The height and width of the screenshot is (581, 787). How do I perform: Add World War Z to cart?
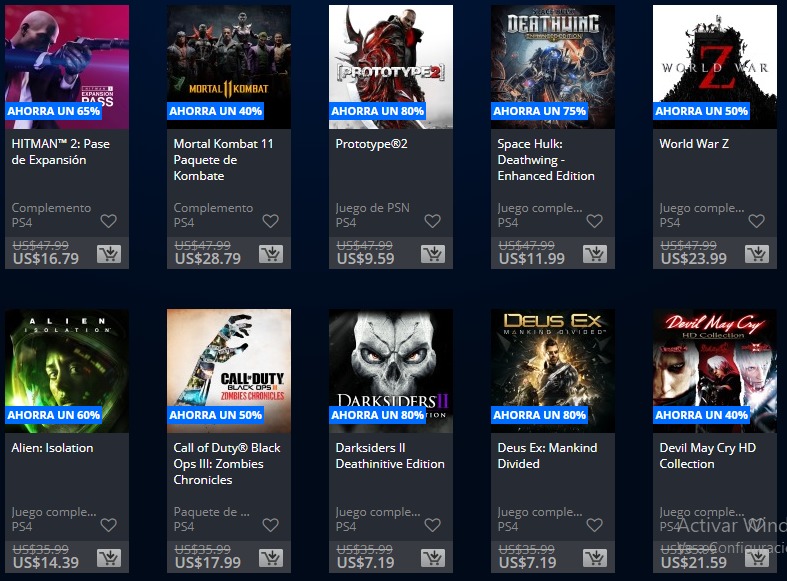(x=757, y=254)
